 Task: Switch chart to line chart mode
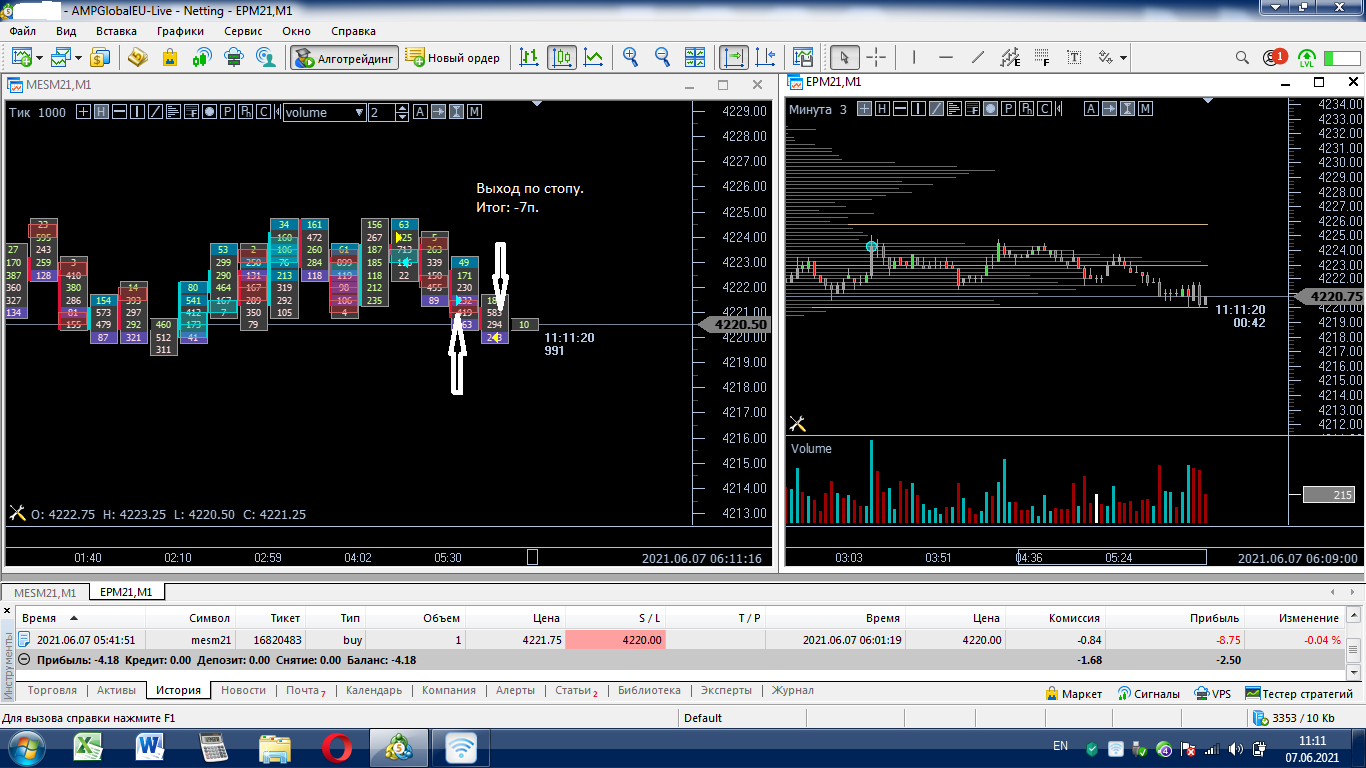click(594, 57)
